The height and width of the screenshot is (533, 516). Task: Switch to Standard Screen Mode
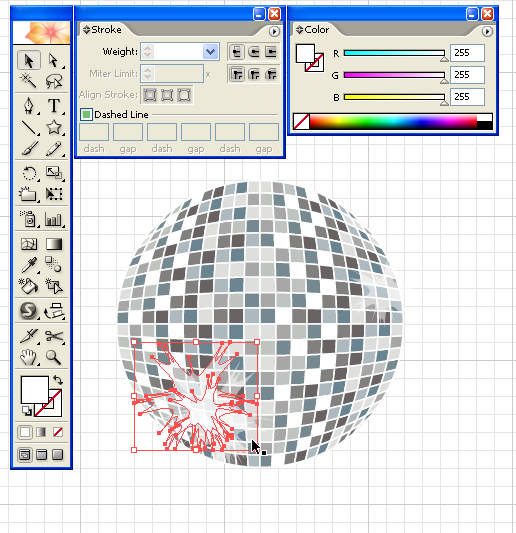tap(25, 454)
